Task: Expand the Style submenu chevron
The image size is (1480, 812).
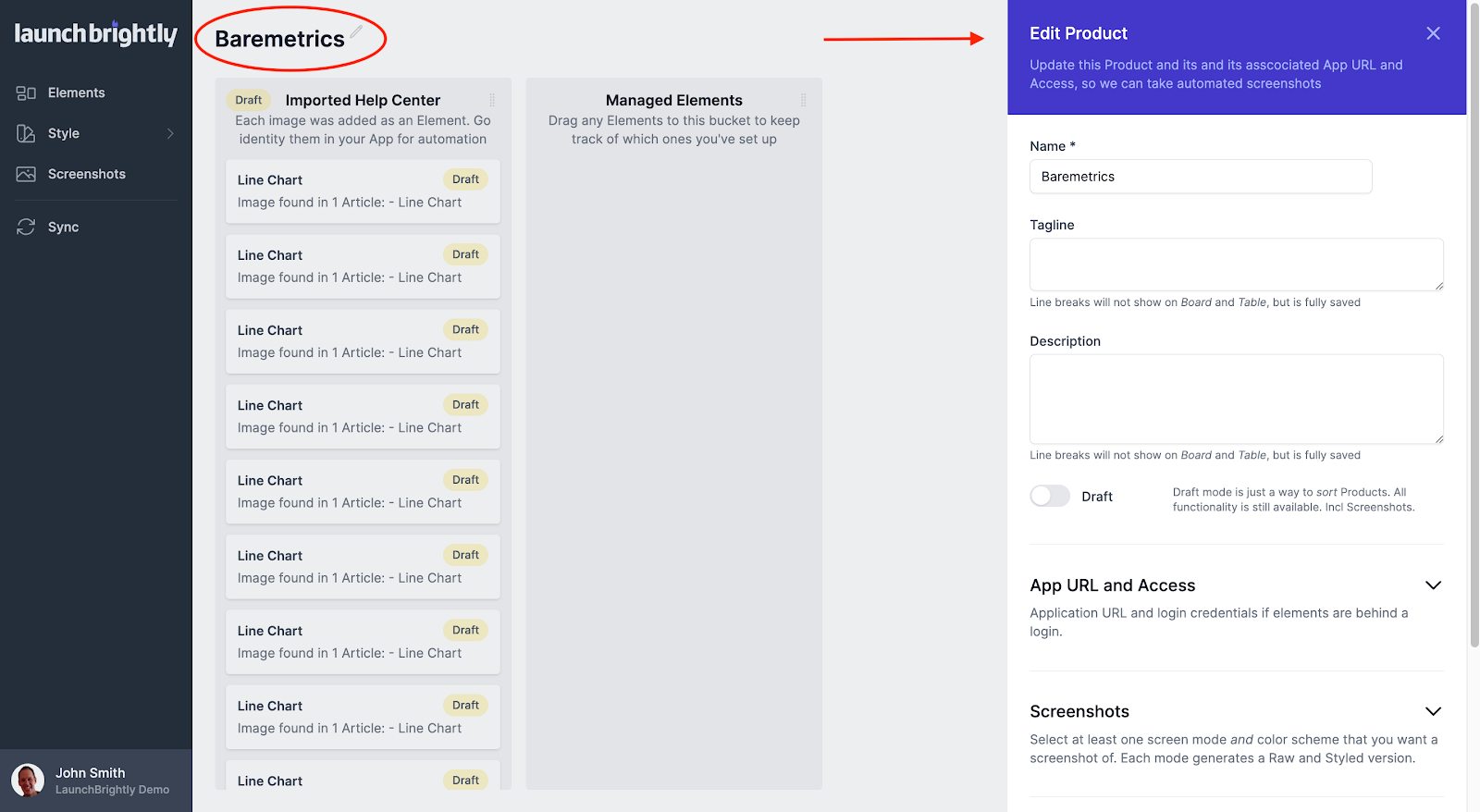Action: click(x=170, y=134)
